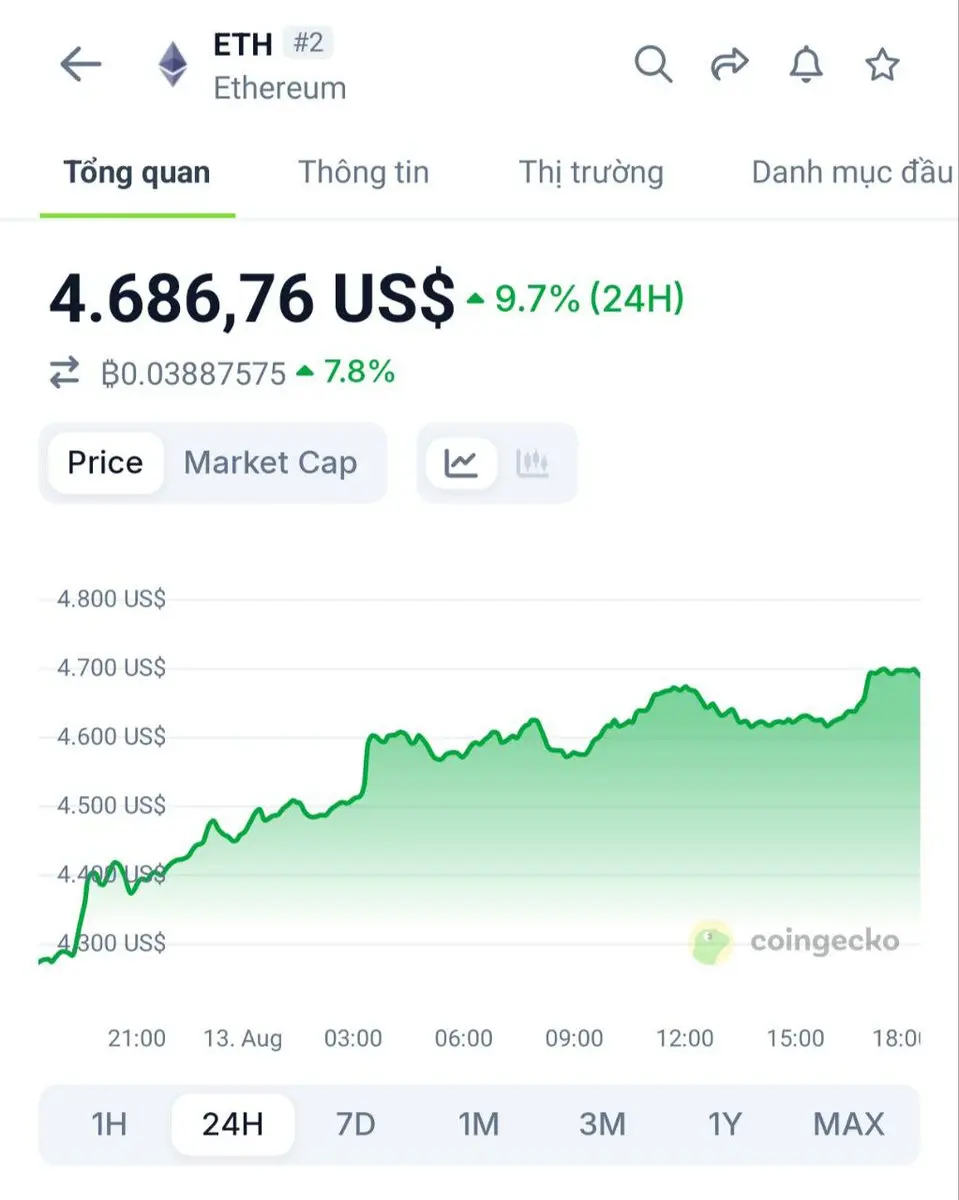This screenshot has height=1200, width=959.
Task: Choose the 1M time range
Action: pos(478,1124)
